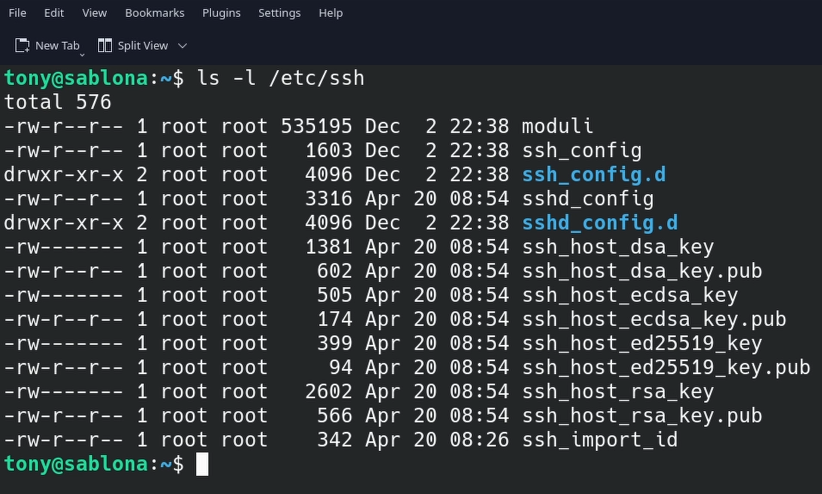Click the time stamp '08:26'
This screenshot has height=494, width=822.
(x=479, y=440)
